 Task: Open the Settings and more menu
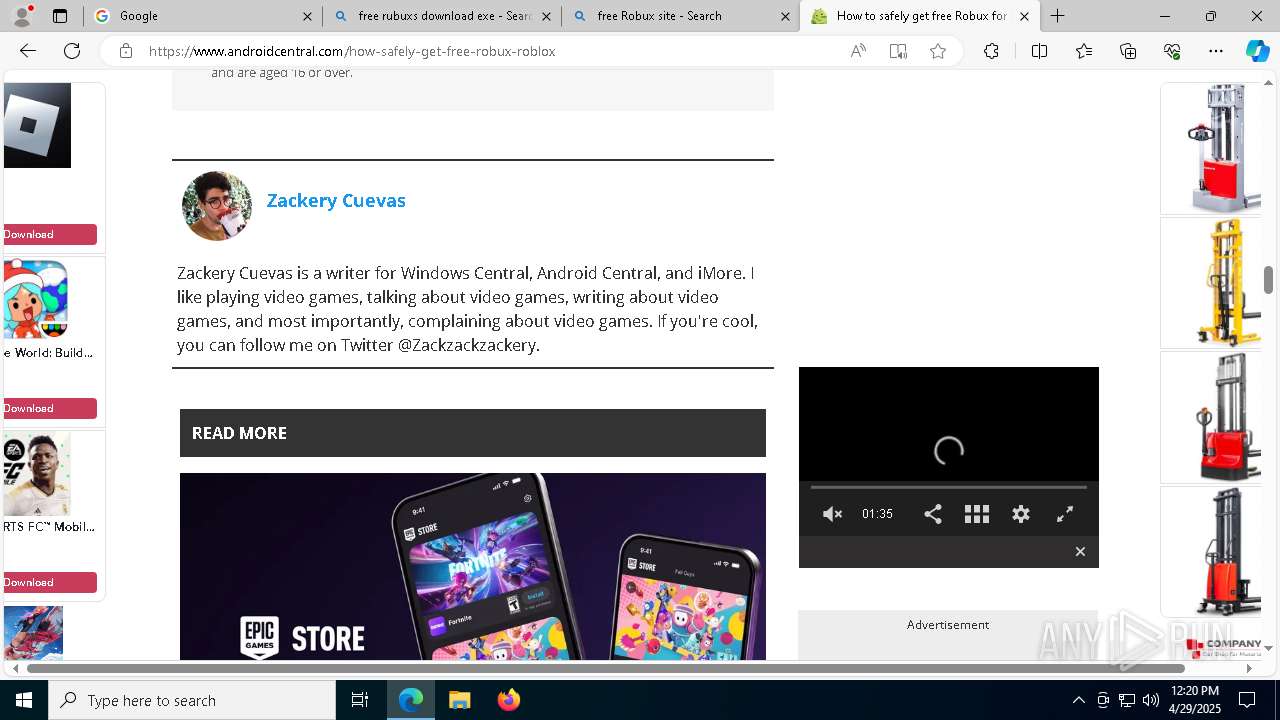point(1216,51)
